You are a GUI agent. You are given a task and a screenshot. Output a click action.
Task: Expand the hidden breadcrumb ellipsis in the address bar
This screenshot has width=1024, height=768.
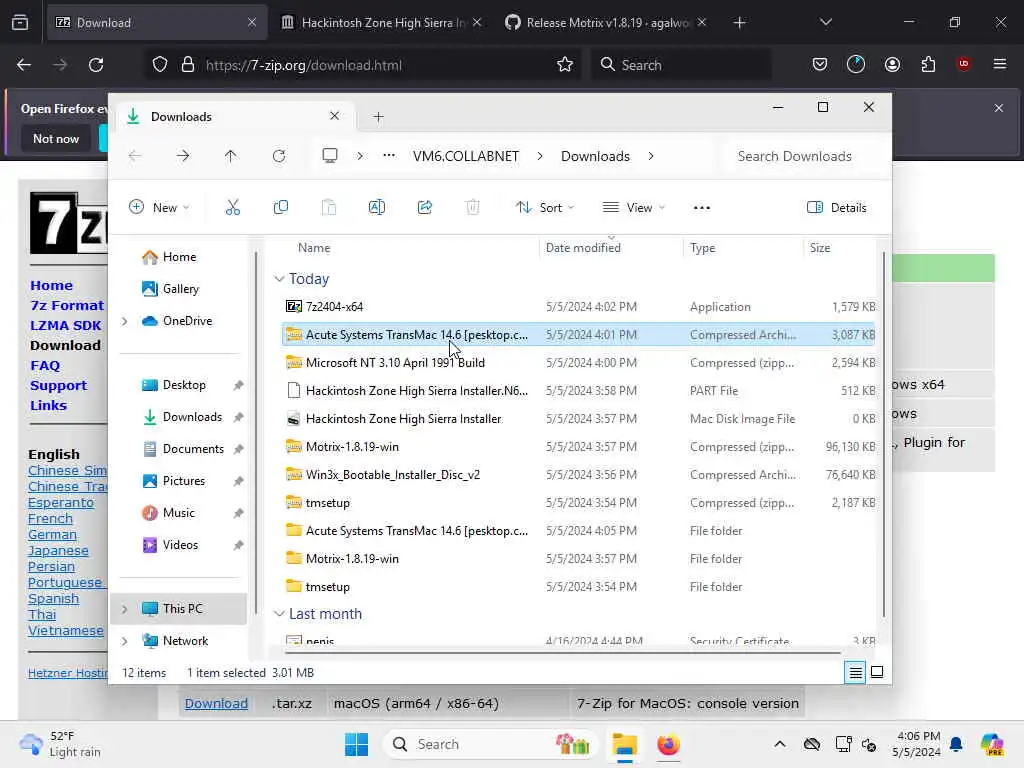(x=389, y=156)
